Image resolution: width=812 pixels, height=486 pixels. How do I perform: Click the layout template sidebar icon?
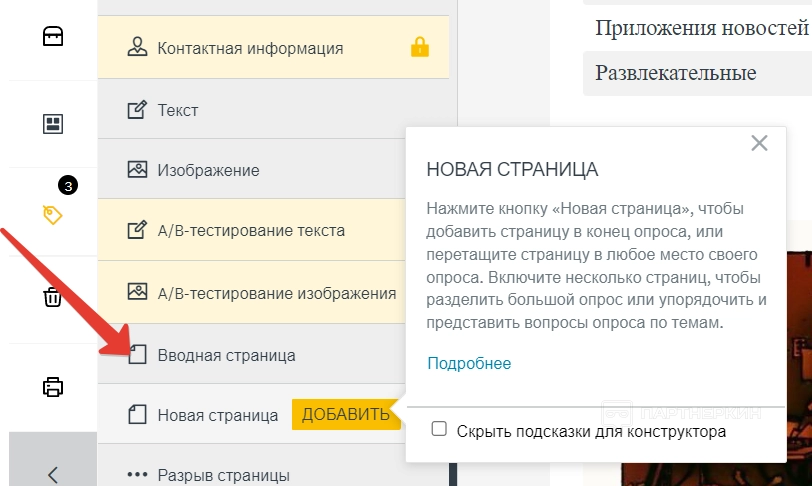[x=53, y=124]
